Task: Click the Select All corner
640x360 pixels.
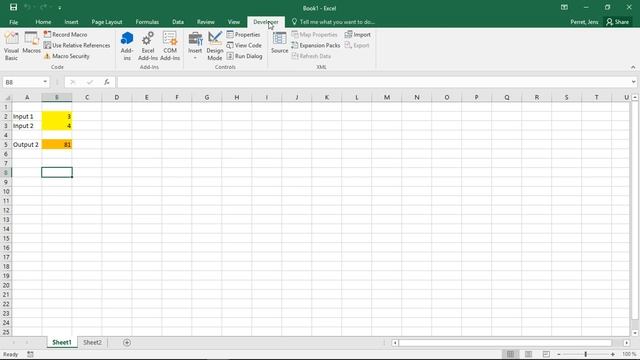Action: click(6, 98)
